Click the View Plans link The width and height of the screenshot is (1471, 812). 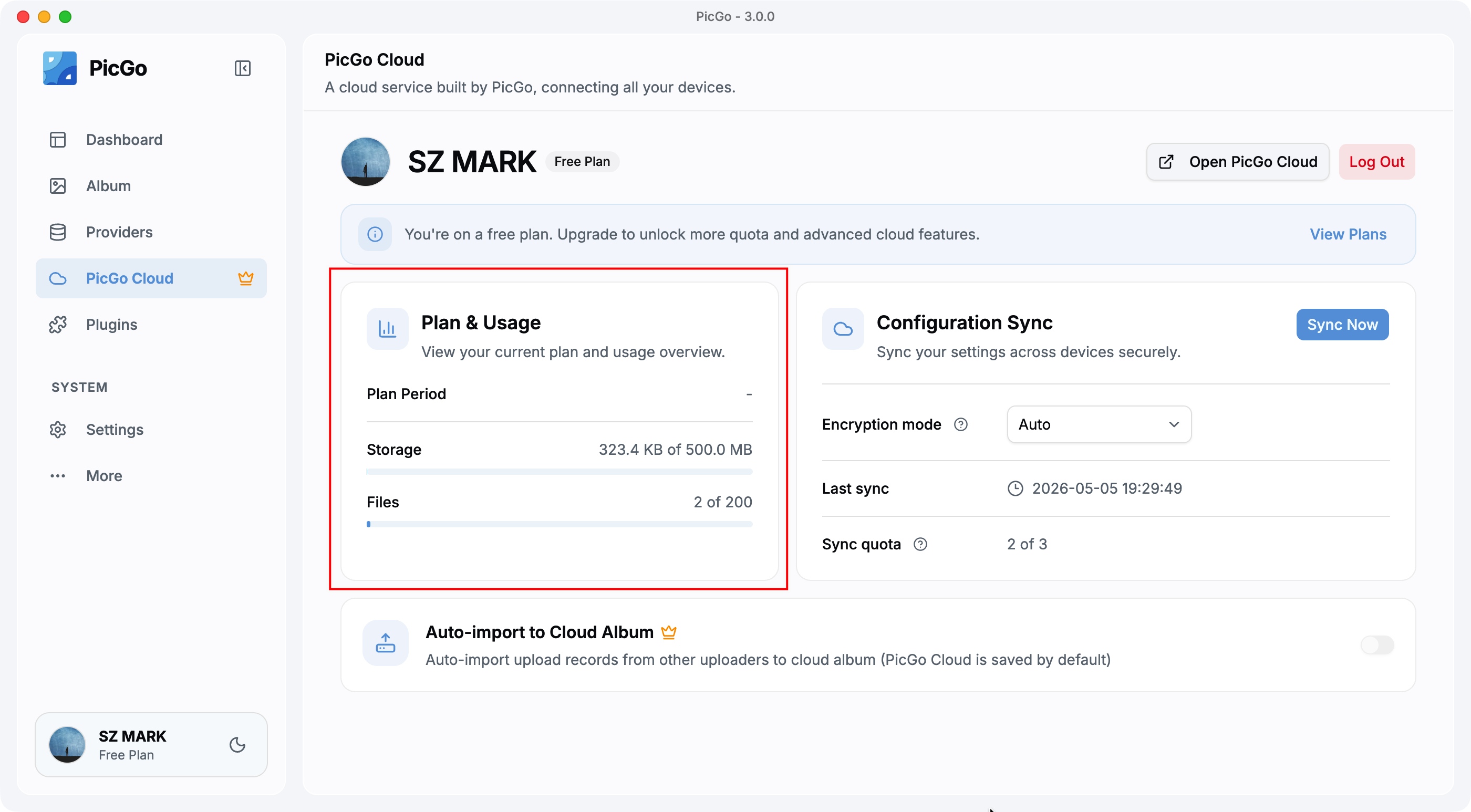click(1348, 234)
